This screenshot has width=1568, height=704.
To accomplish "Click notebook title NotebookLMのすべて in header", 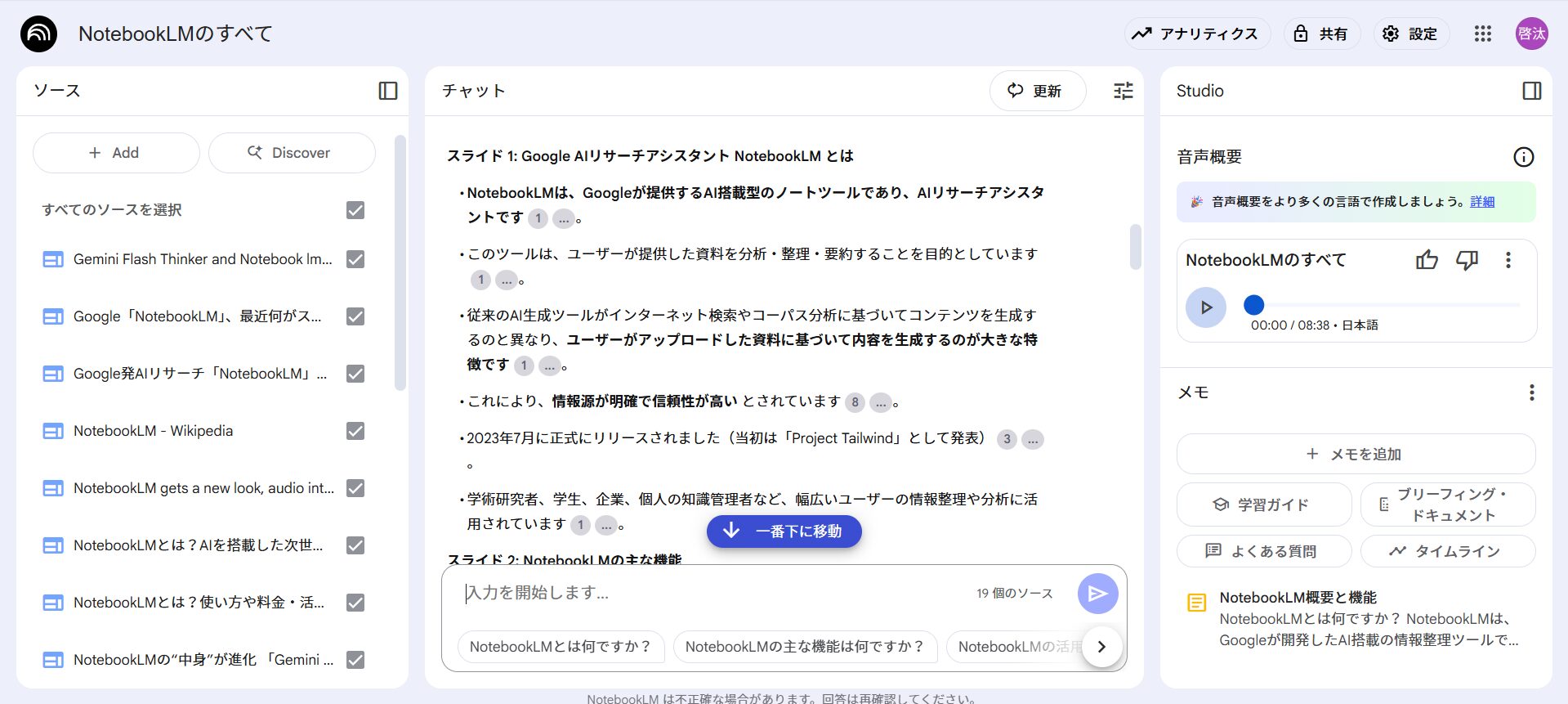I will click(x=175, y=34).
